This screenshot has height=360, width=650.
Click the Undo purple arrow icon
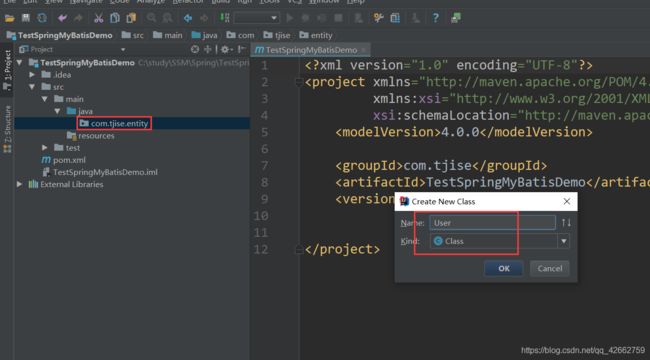62,18
